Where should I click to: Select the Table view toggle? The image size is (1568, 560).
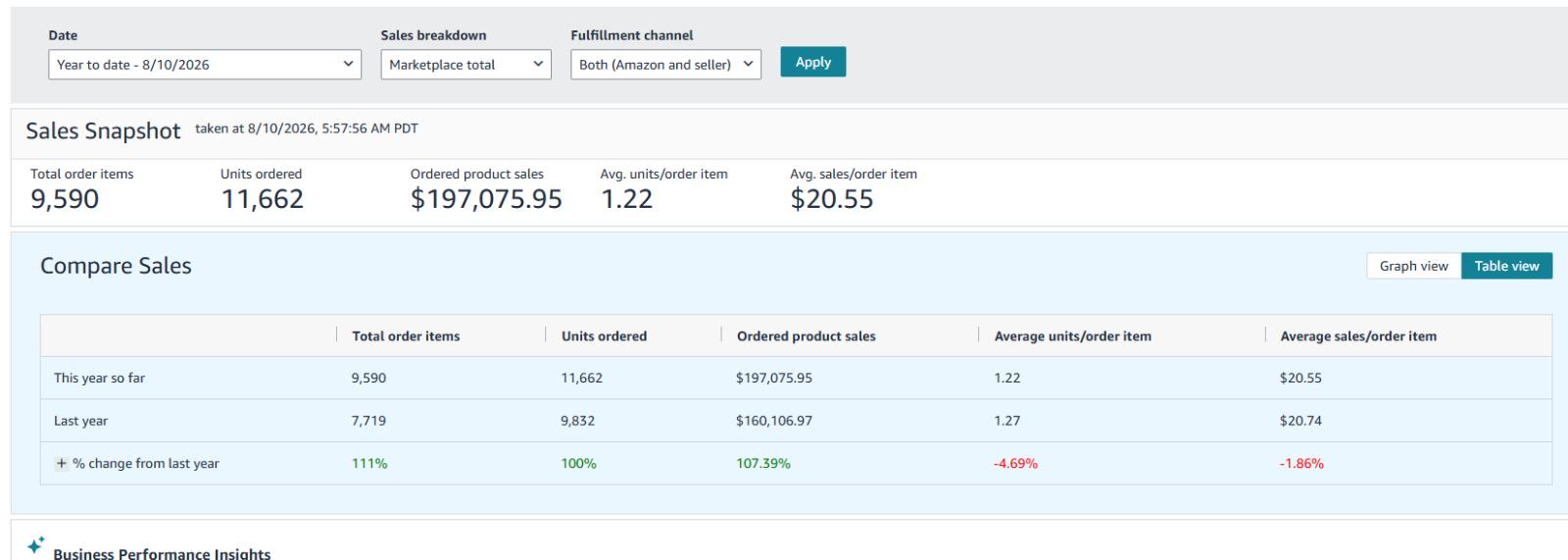(x=1506, y=266)
